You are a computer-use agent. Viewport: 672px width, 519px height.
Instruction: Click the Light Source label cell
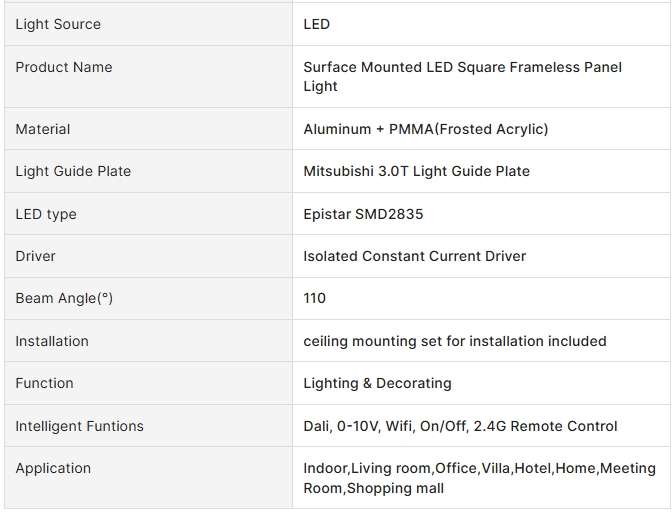(x=148, y=24)
